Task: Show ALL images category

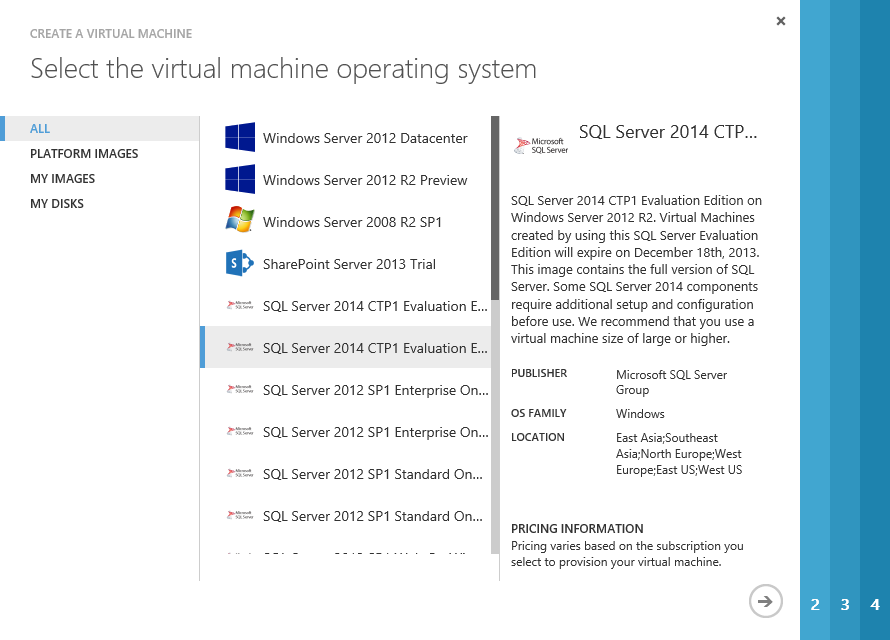Action: tap(100, 129)
